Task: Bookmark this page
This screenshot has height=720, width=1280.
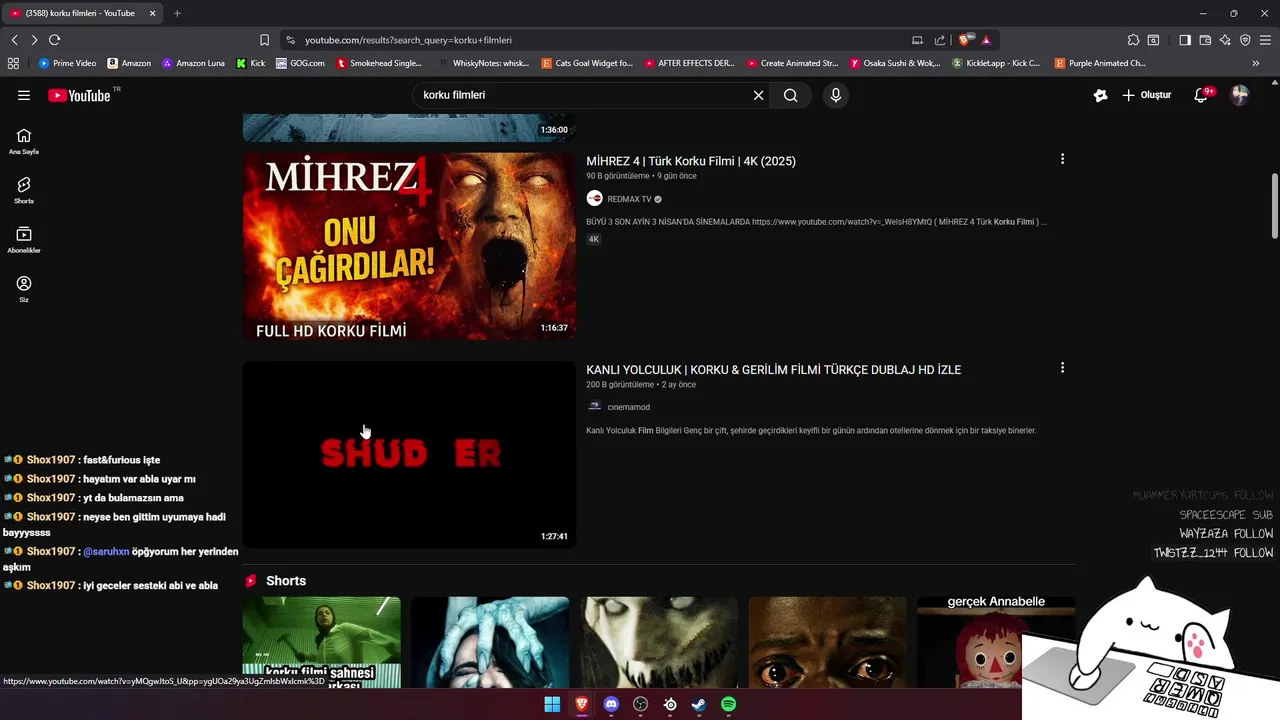Action: [x=264, y=40]
